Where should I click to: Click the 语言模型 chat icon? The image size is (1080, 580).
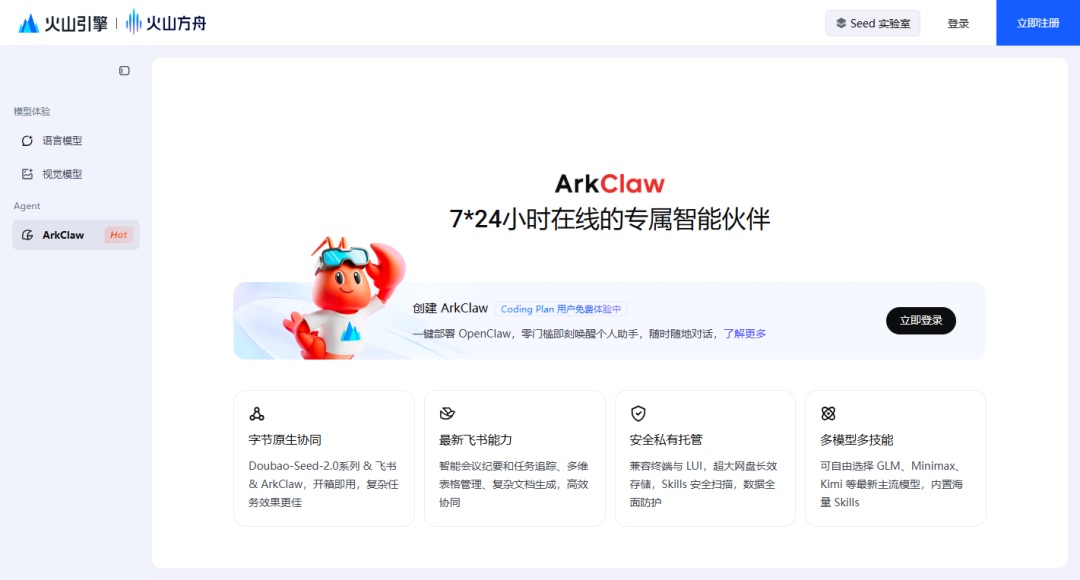click(27, 141)
